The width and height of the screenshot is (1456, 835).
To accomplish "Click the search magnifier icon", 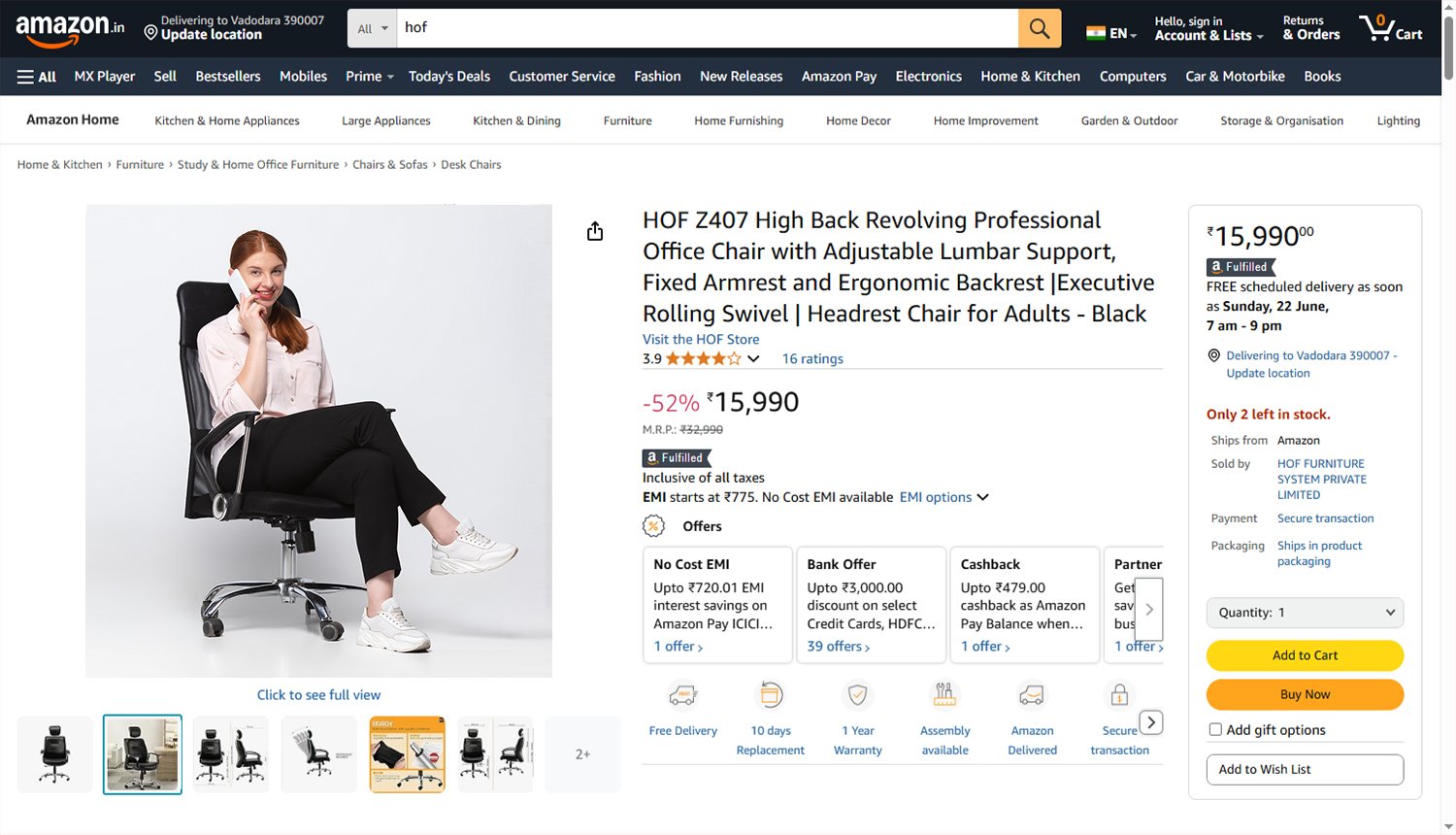I will tap(1039, 27).
